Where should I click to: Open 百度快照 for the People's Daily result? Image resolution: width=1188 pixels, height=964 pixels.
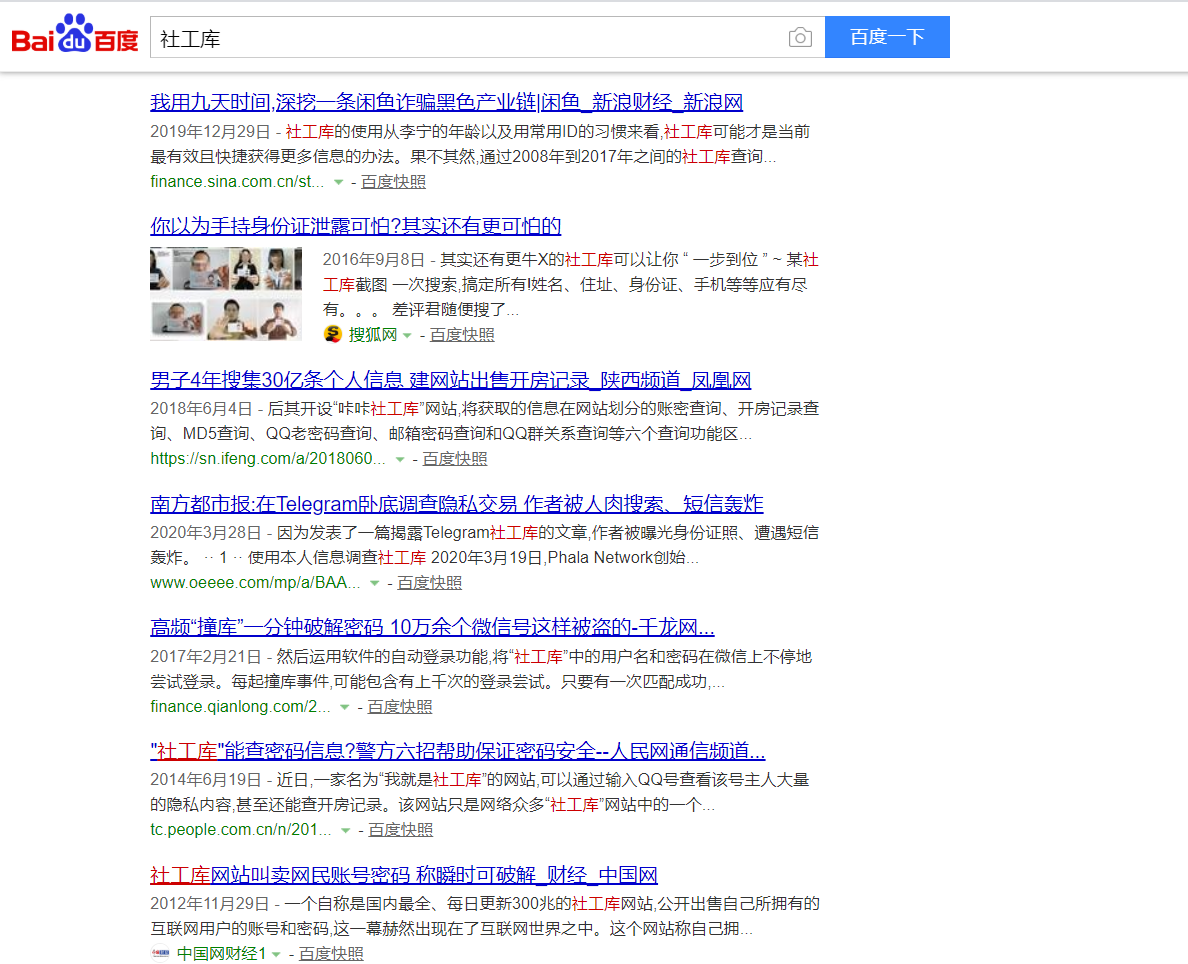[401, 830]
